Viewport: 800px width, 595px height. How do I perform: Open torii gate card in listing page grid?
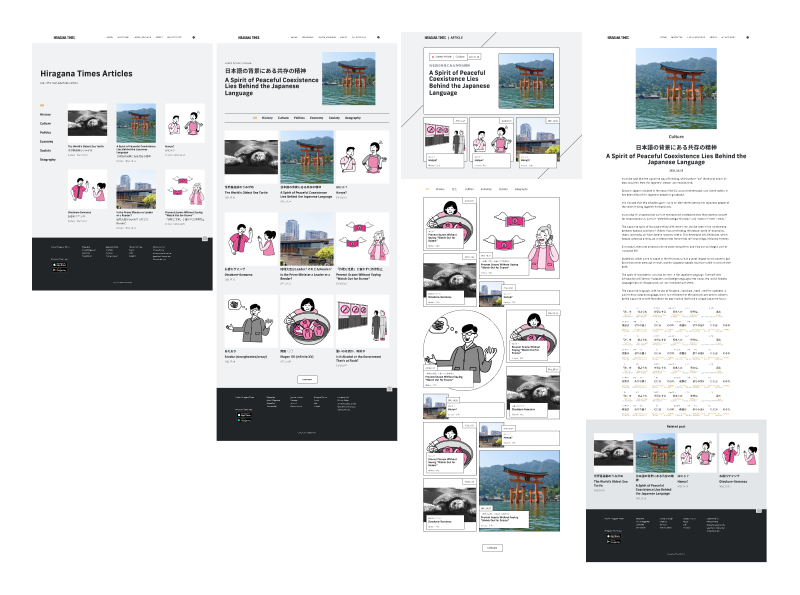tap(307, 157)
